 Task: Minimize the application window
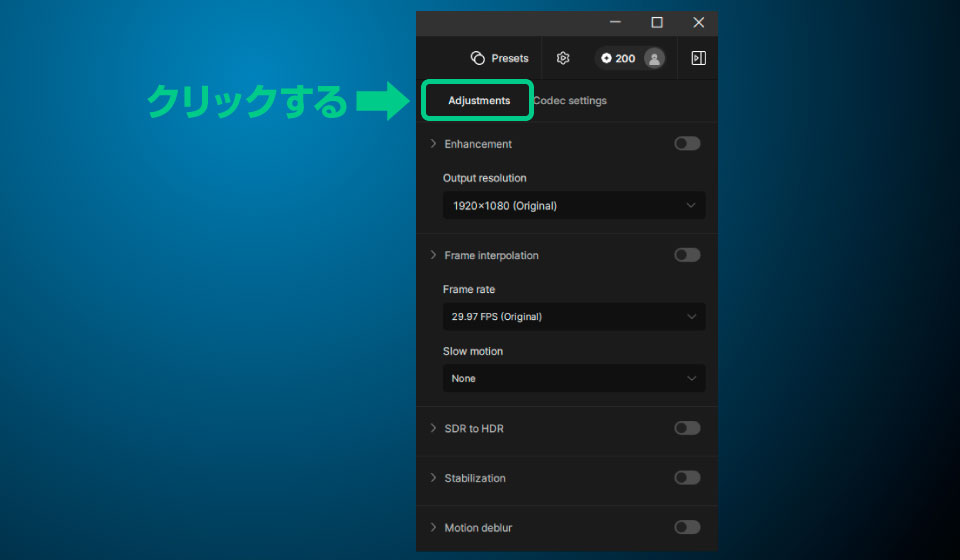(x=615, y=23)
